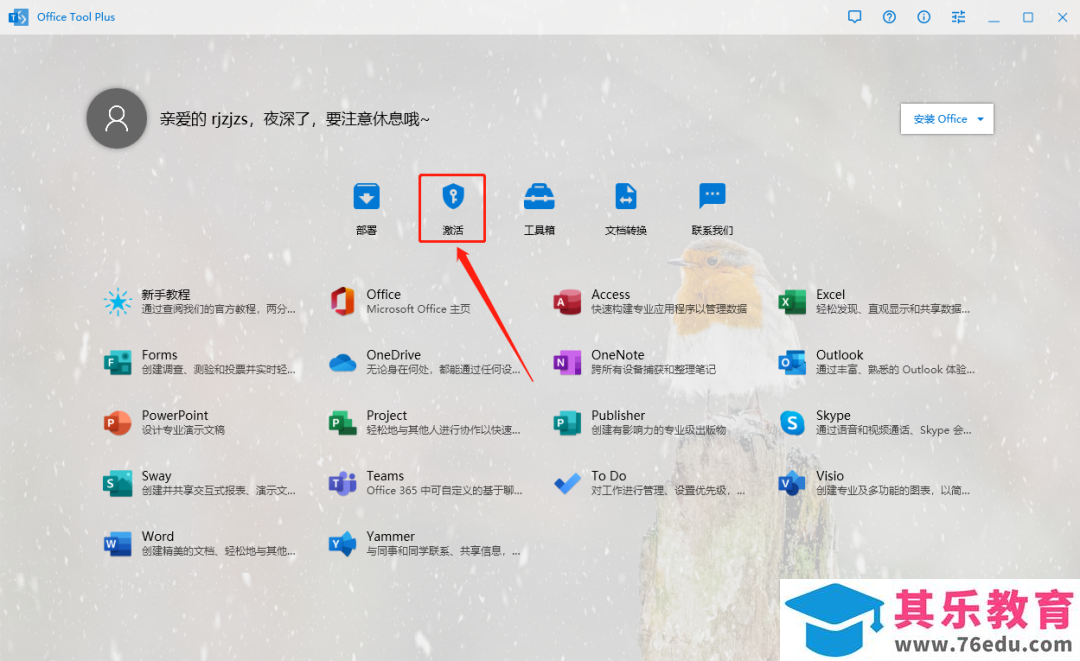Click the Access app icon
Image resolution: width=1080 pixels, height=661 pixels.
(x=567, y=302)
